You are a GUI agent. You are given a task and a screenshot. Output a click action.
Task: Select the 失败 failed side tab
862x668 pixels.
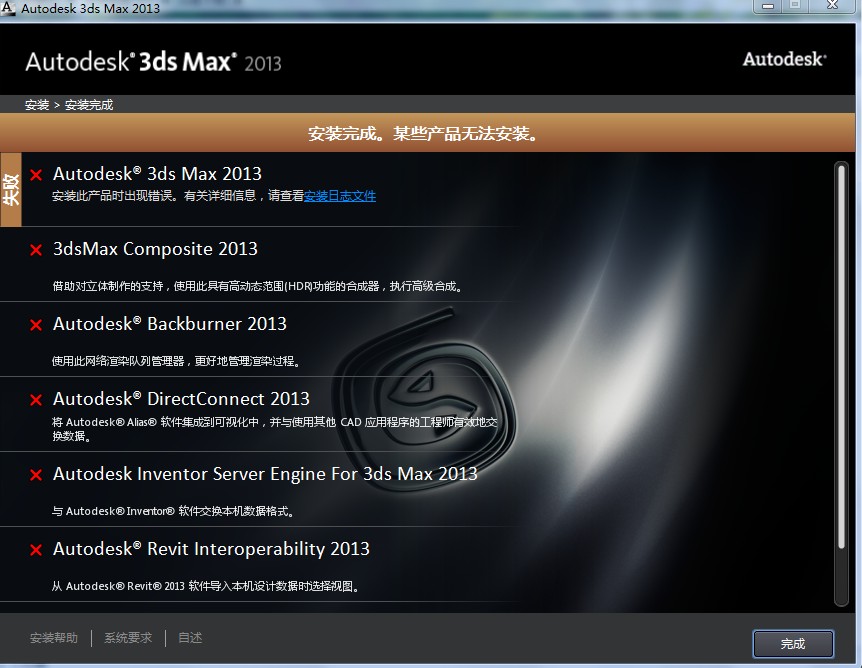11,190
